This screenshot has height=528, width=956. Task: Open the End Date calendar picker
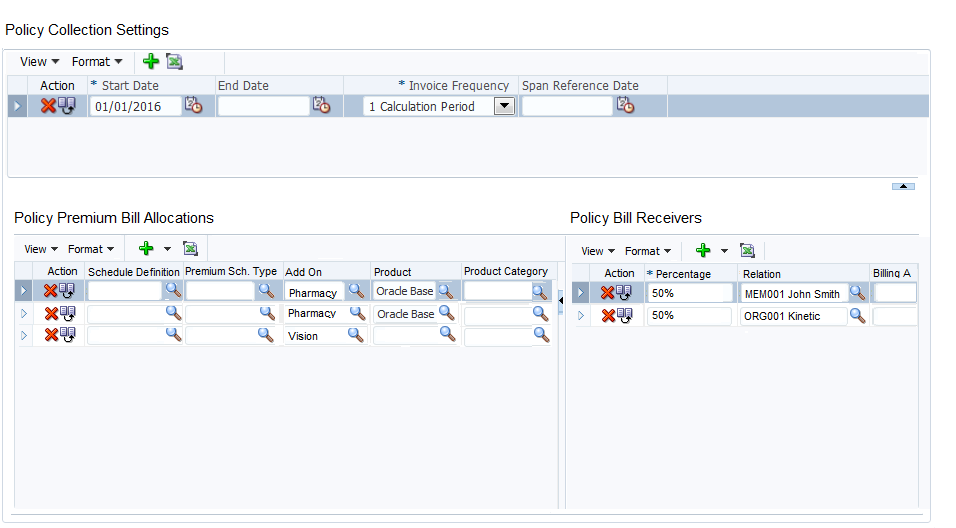click(321, 105)
